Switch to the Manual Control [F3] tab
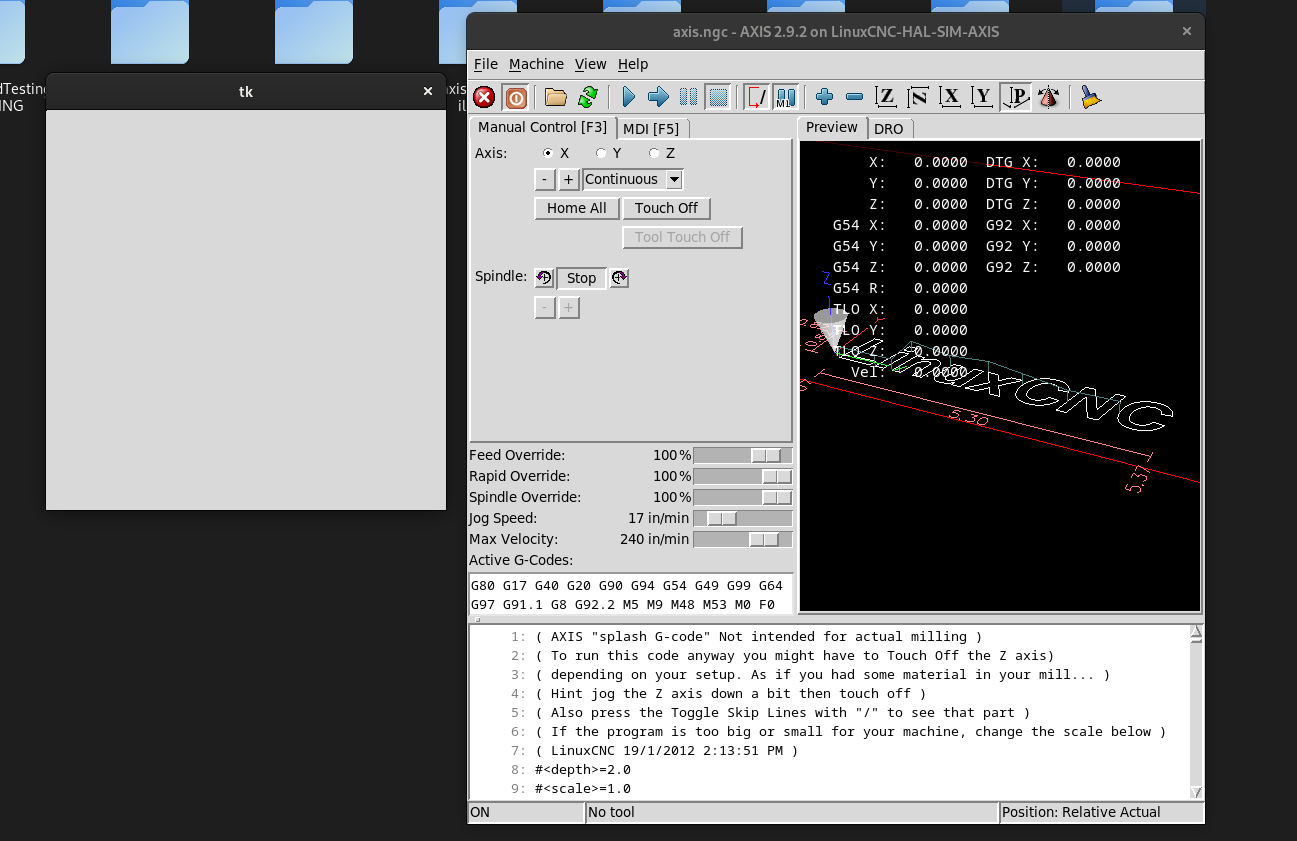This screenshot has width=1297, height=841. pyautogui.click(x=542, y=127)
